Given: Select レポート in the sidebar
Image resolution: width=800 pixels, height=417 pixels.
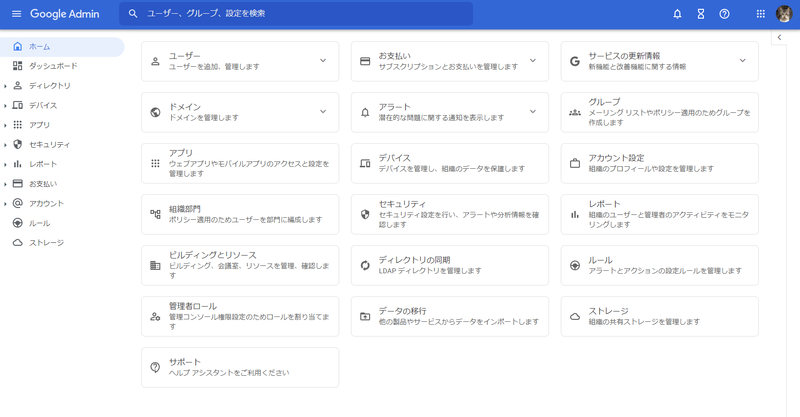Looking at the screenshot, I should tap(43, 164).
